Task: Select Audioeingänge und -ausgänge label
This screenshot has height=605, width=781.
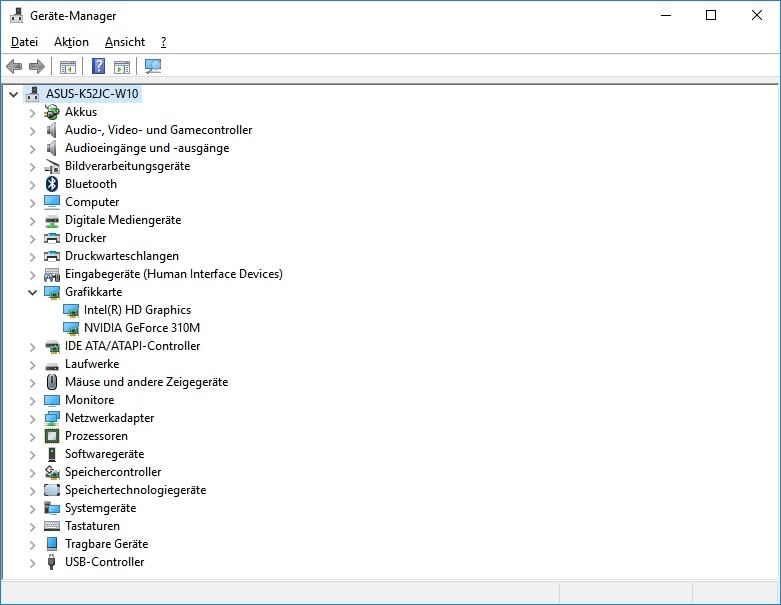Action: click(147, 148)
